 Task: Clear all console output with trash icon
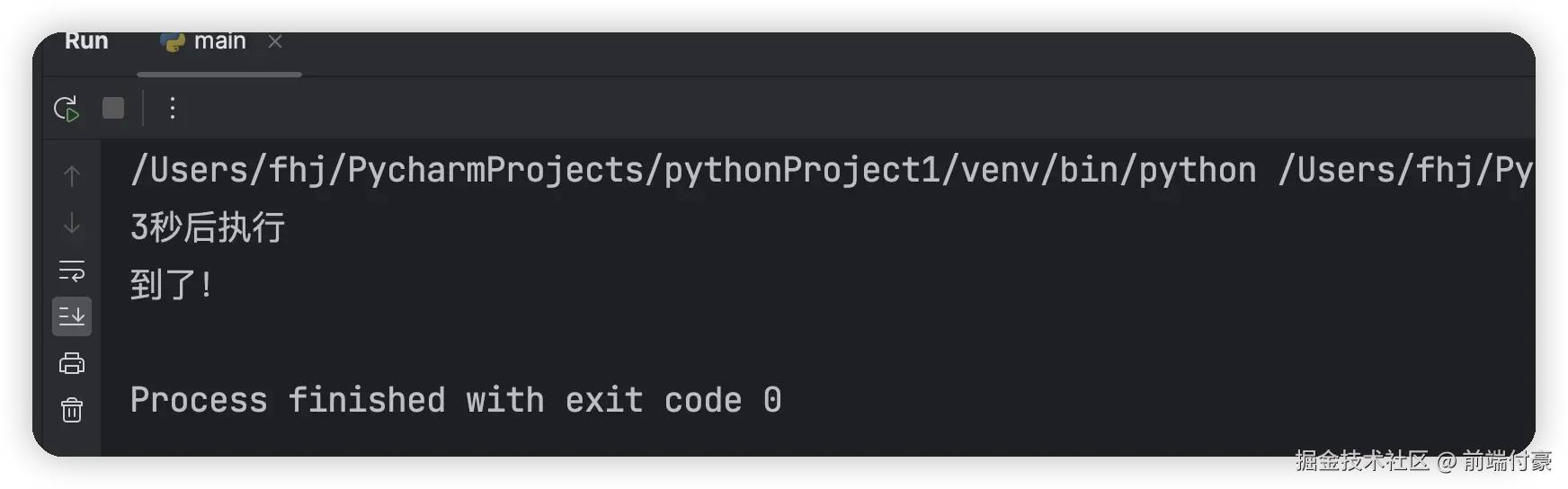[72, 411]
